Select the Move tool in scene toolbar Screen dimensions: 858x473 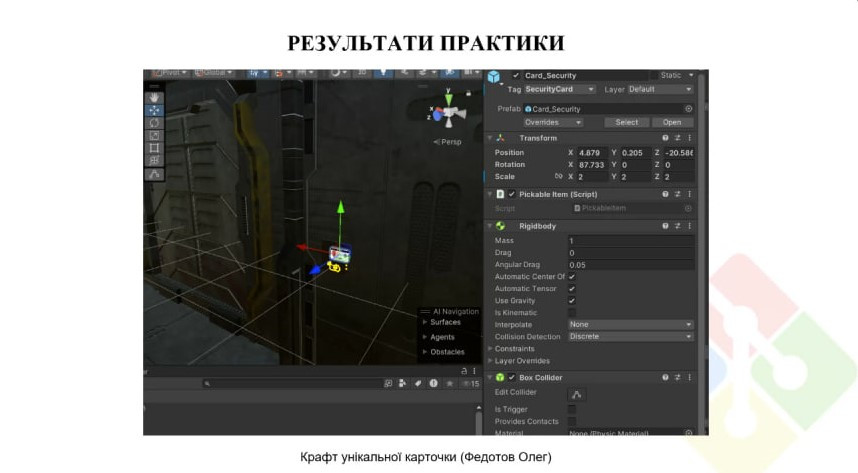point(154,110)
